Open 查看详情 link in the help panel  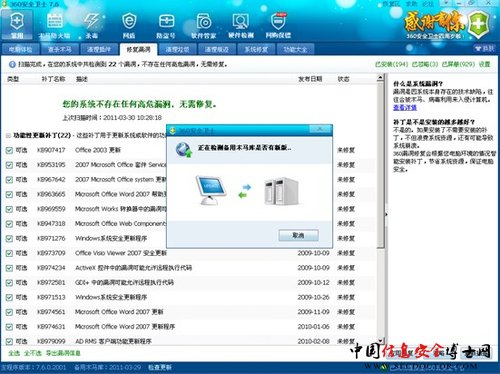coord(405,107)
